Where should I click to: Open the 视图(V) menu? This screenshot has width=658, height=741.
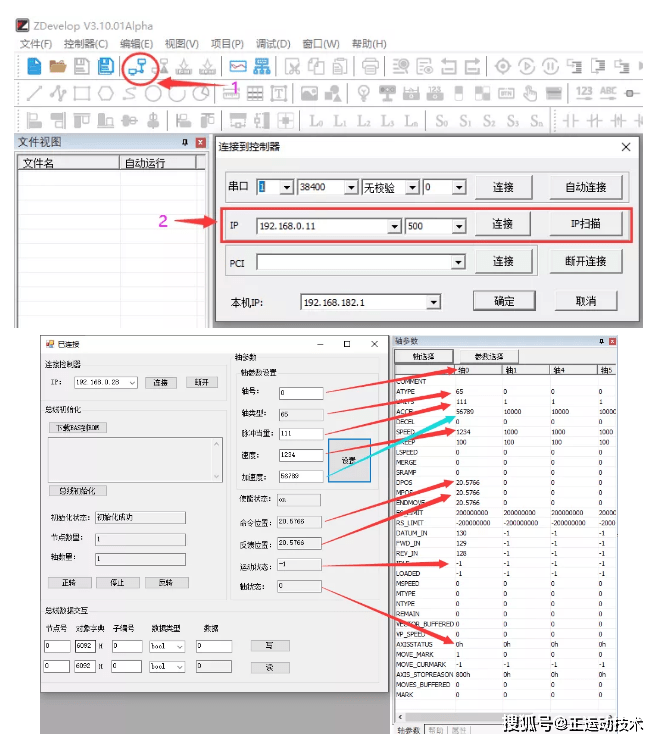pyautogui.click(x=182, y=44)
